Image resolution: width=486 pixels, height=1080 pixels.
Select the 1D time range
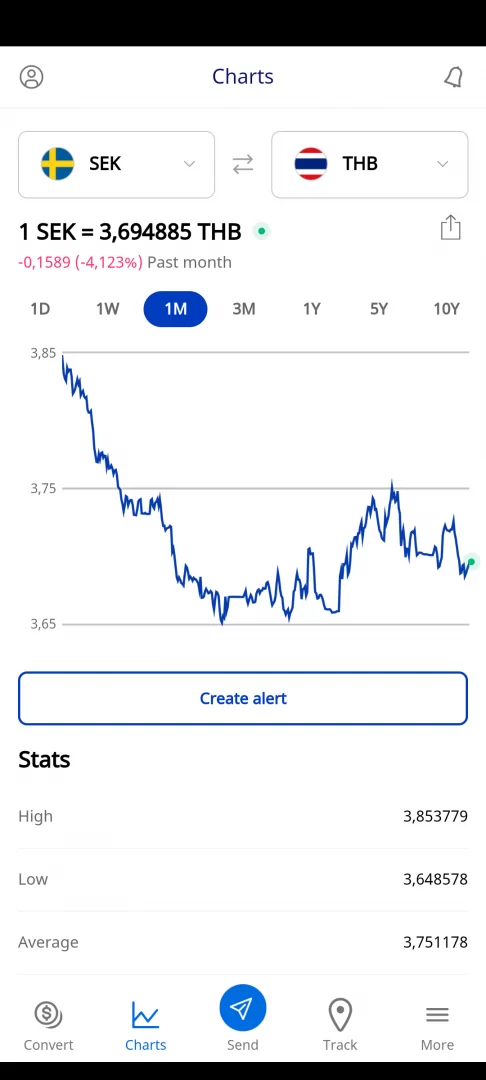tap(40, 309)
